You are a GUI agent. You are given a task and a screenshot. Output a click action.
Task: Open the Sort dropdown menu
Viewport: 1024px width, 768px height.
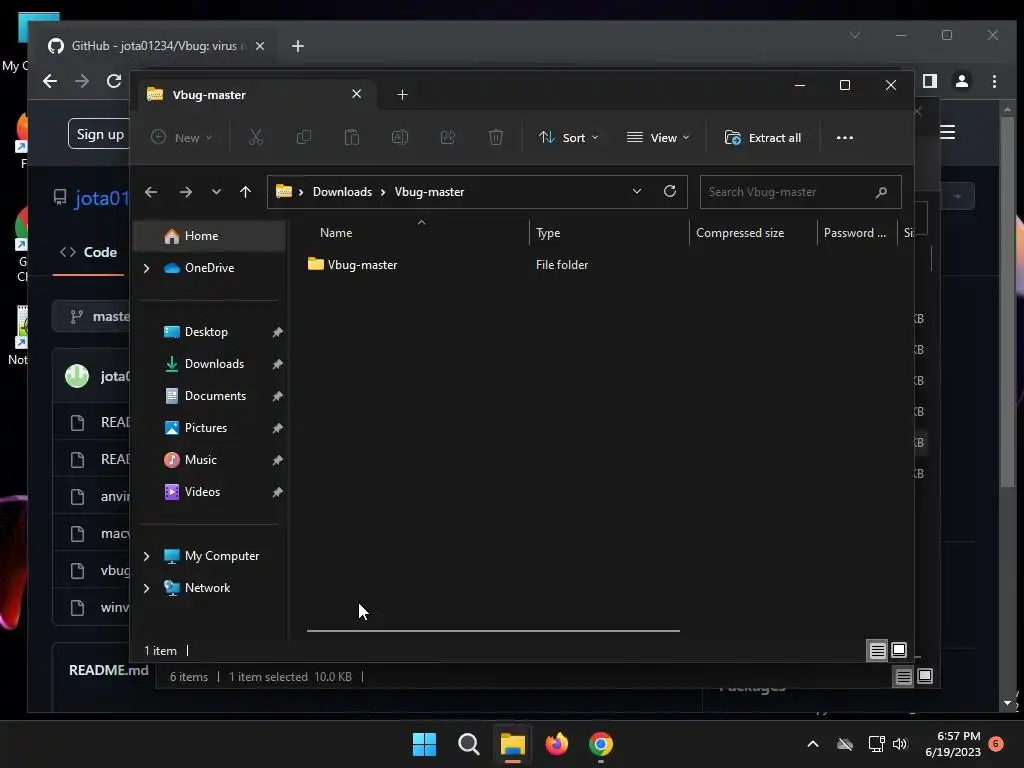point(568,138)
